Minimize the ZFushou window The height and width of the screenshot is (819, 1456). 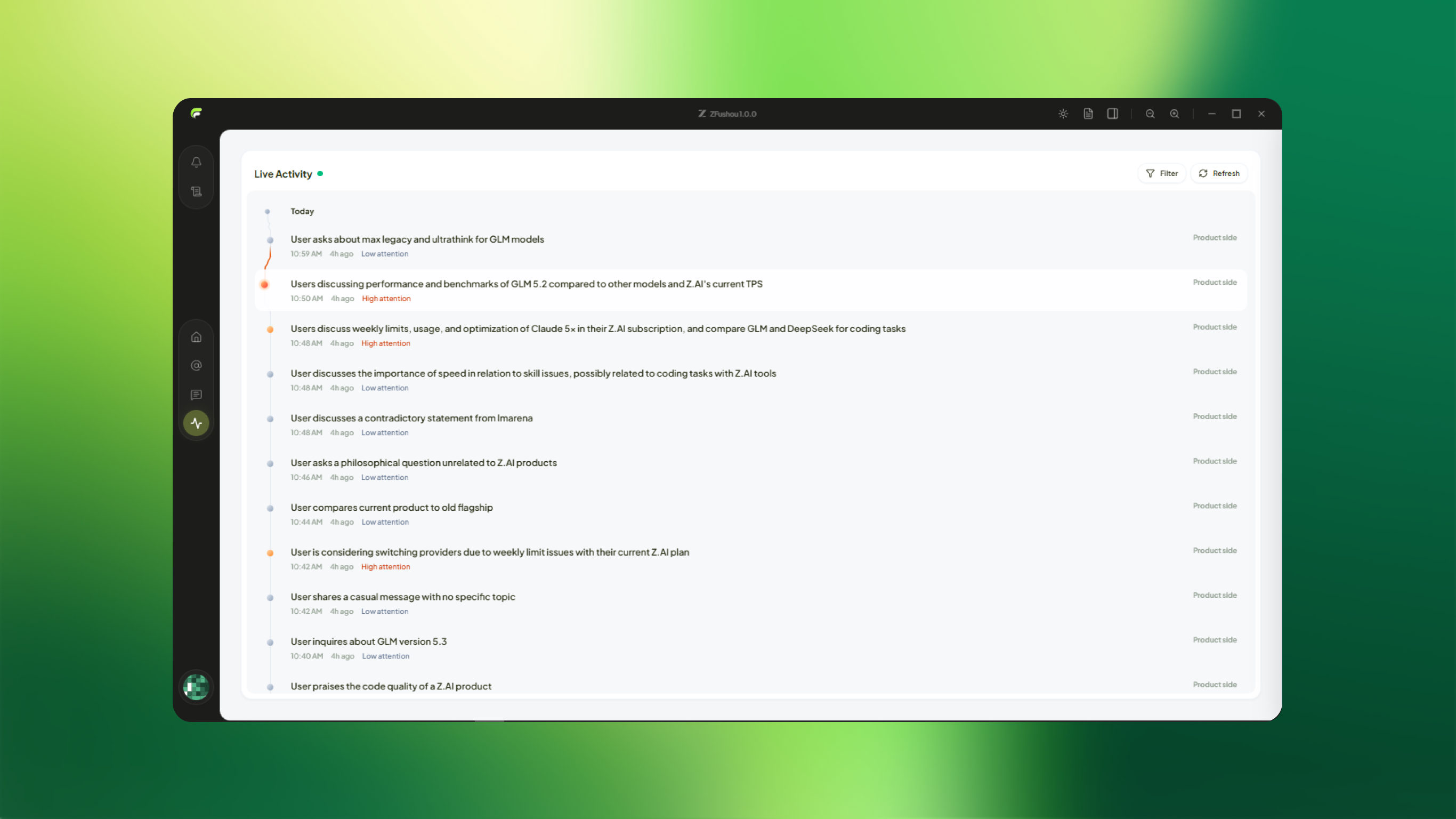pos(1212,114)
